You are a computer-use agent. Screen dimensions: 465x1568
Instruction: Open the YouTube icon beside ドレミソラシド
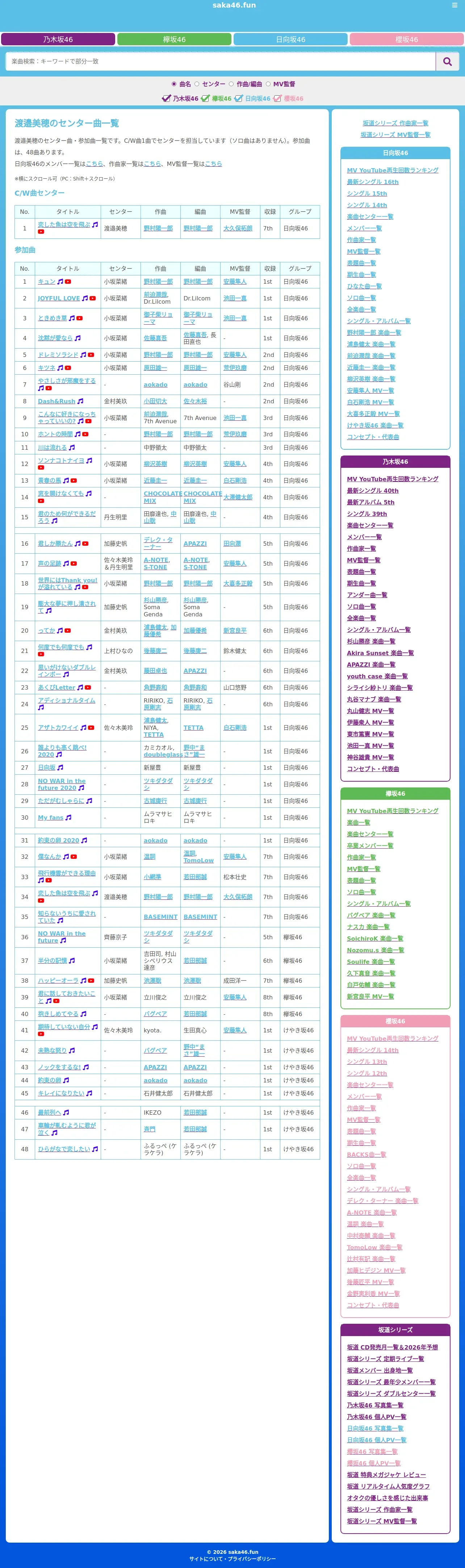[91, 355]
